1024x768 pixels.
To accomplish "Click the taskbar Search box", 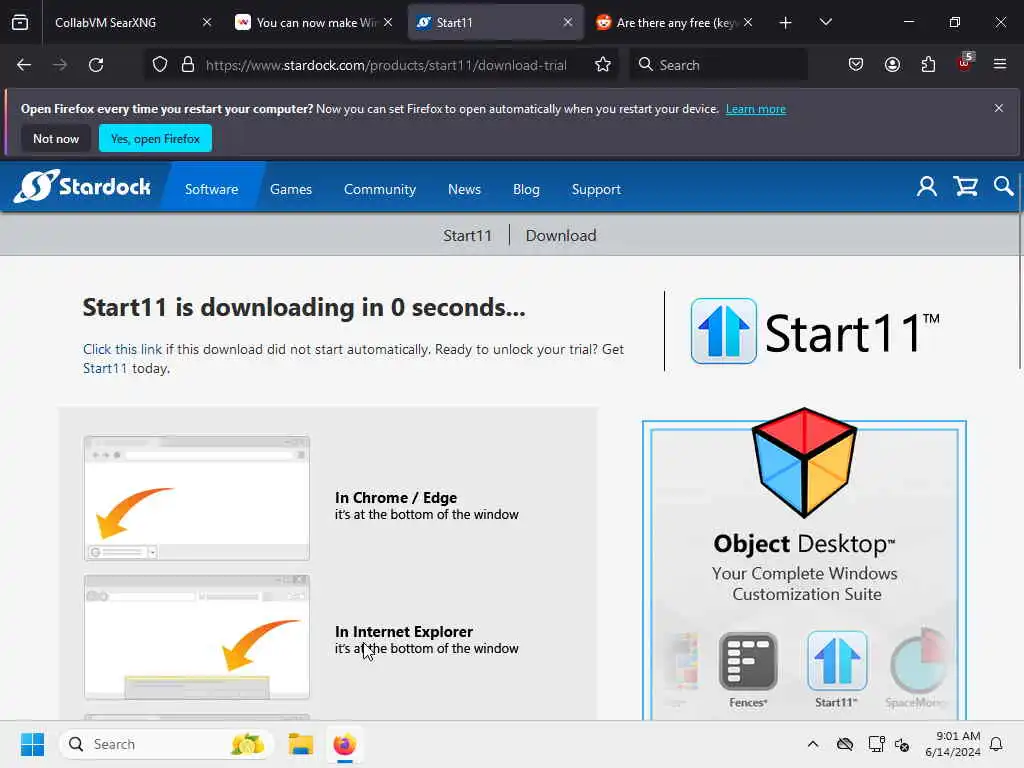I will (x=167, y=744).
